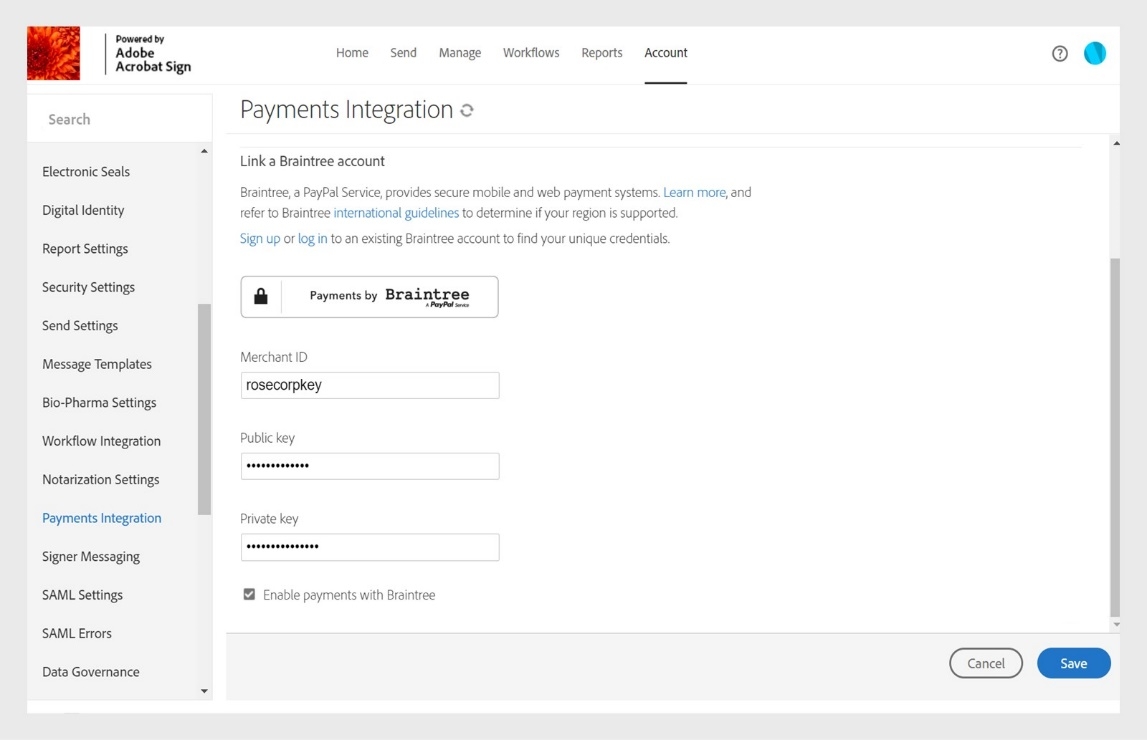Select Security Settings in the sidebar
Screen dimensions: 1147x740
click(x=88, y=287)
